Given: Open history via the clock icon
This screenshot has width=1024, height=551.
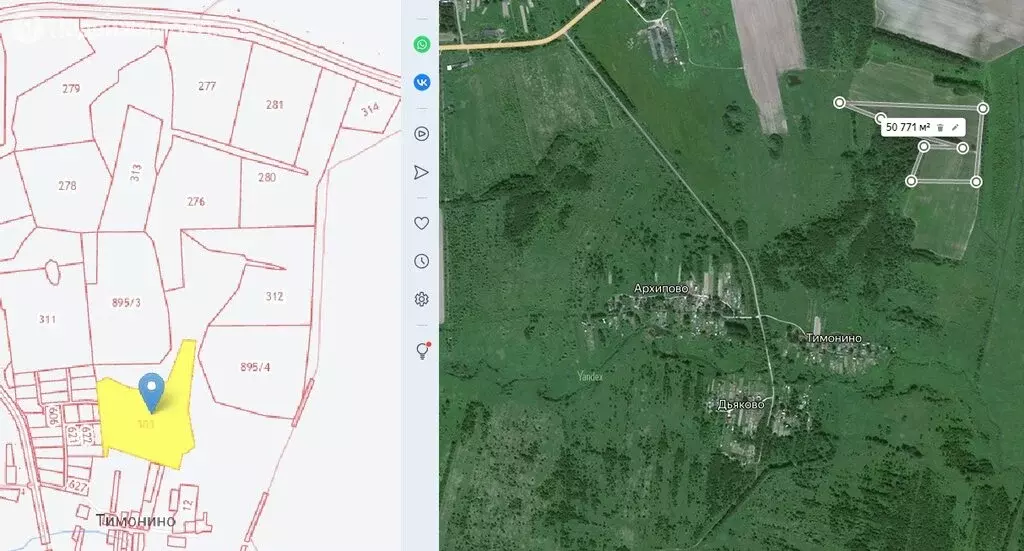Looking at the screenshot, I should point(422,261).
